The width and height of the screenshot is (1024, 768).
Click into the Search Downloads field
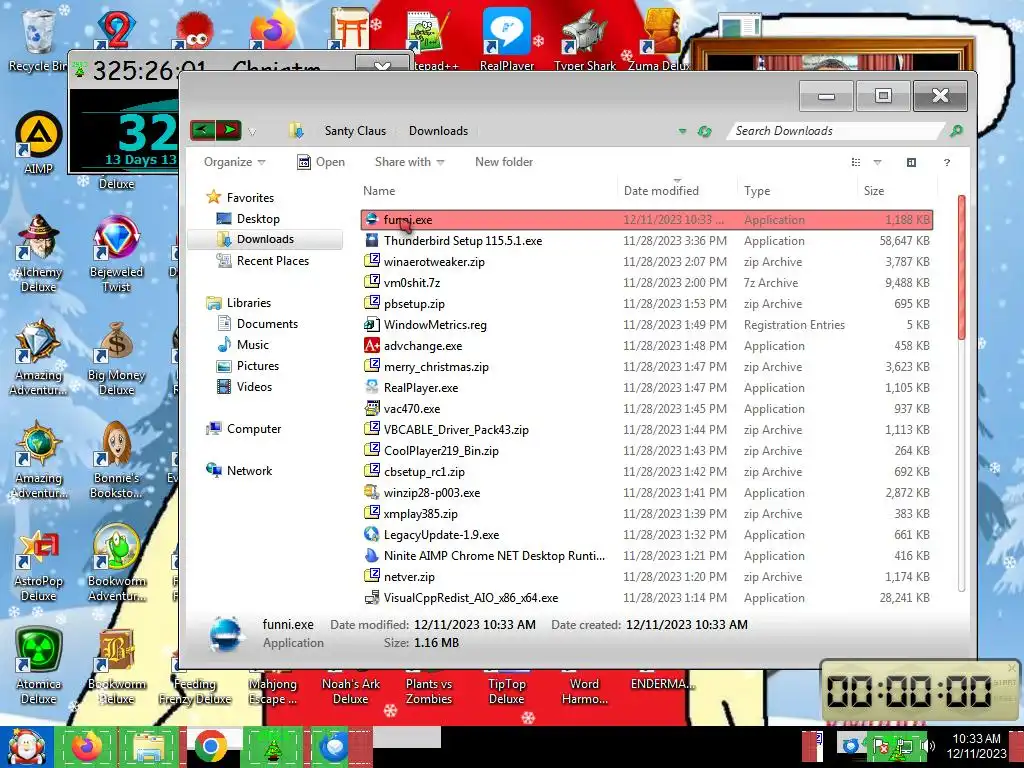click(x=836, y=131)
